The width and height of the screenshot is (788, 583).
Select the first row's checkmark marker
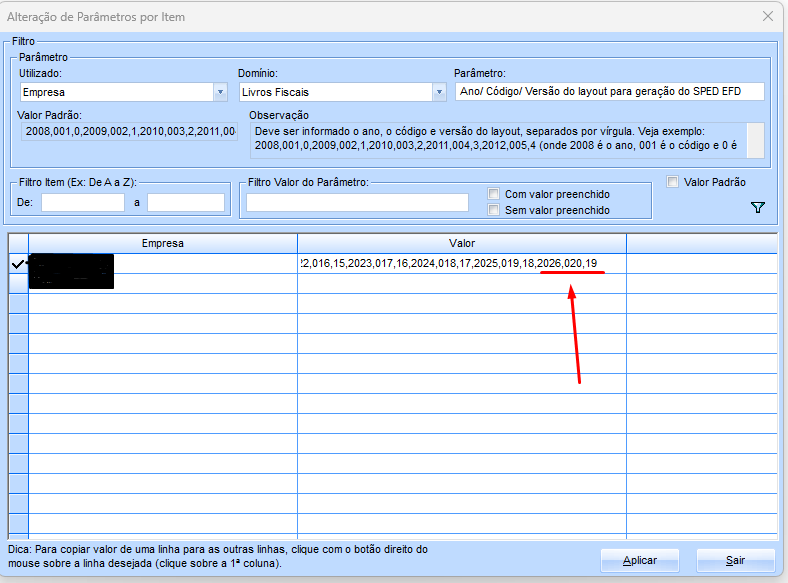point(18,264)
